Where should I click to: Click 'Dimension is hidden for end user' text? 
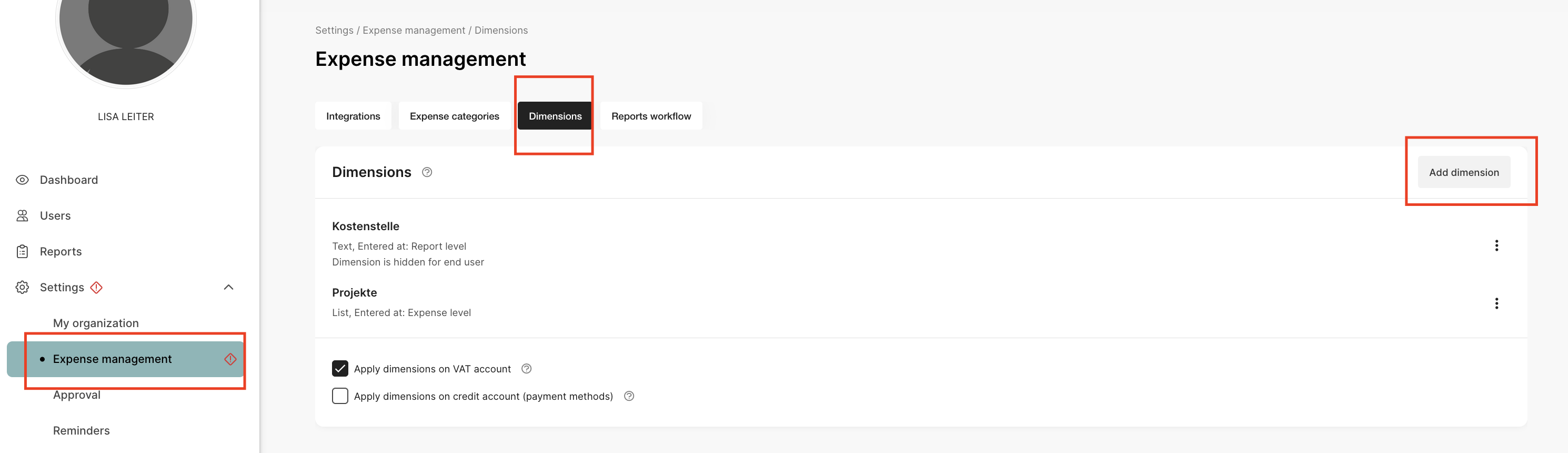point(408,262)
